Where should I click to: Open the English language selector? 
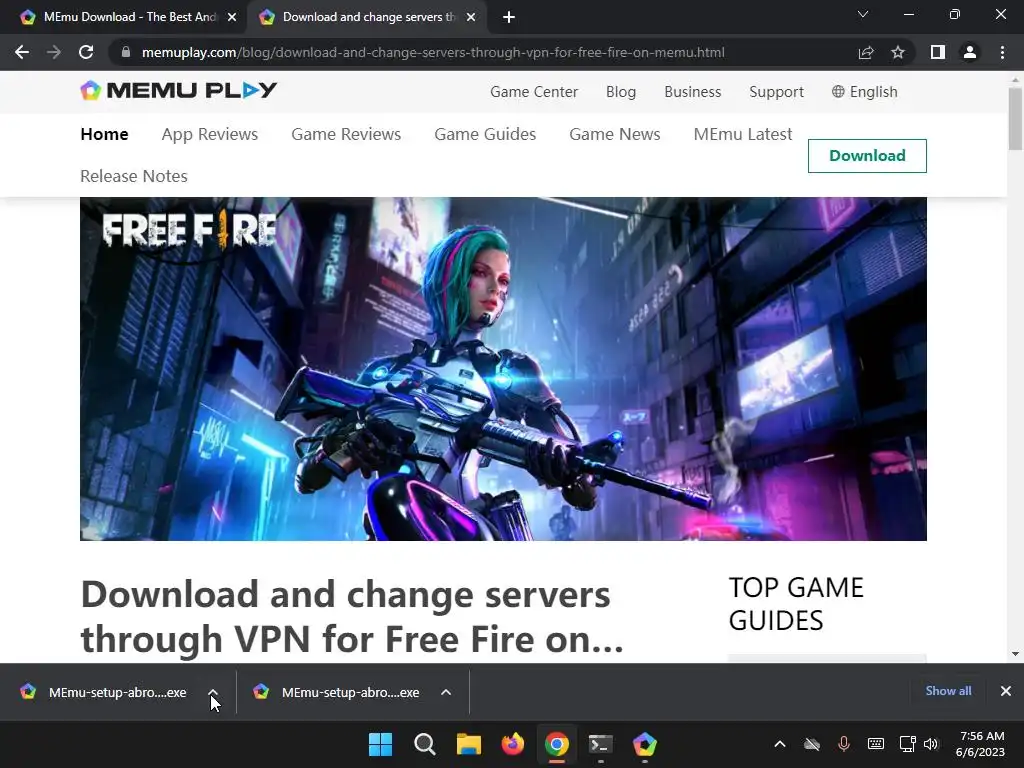tap(865, 92)
